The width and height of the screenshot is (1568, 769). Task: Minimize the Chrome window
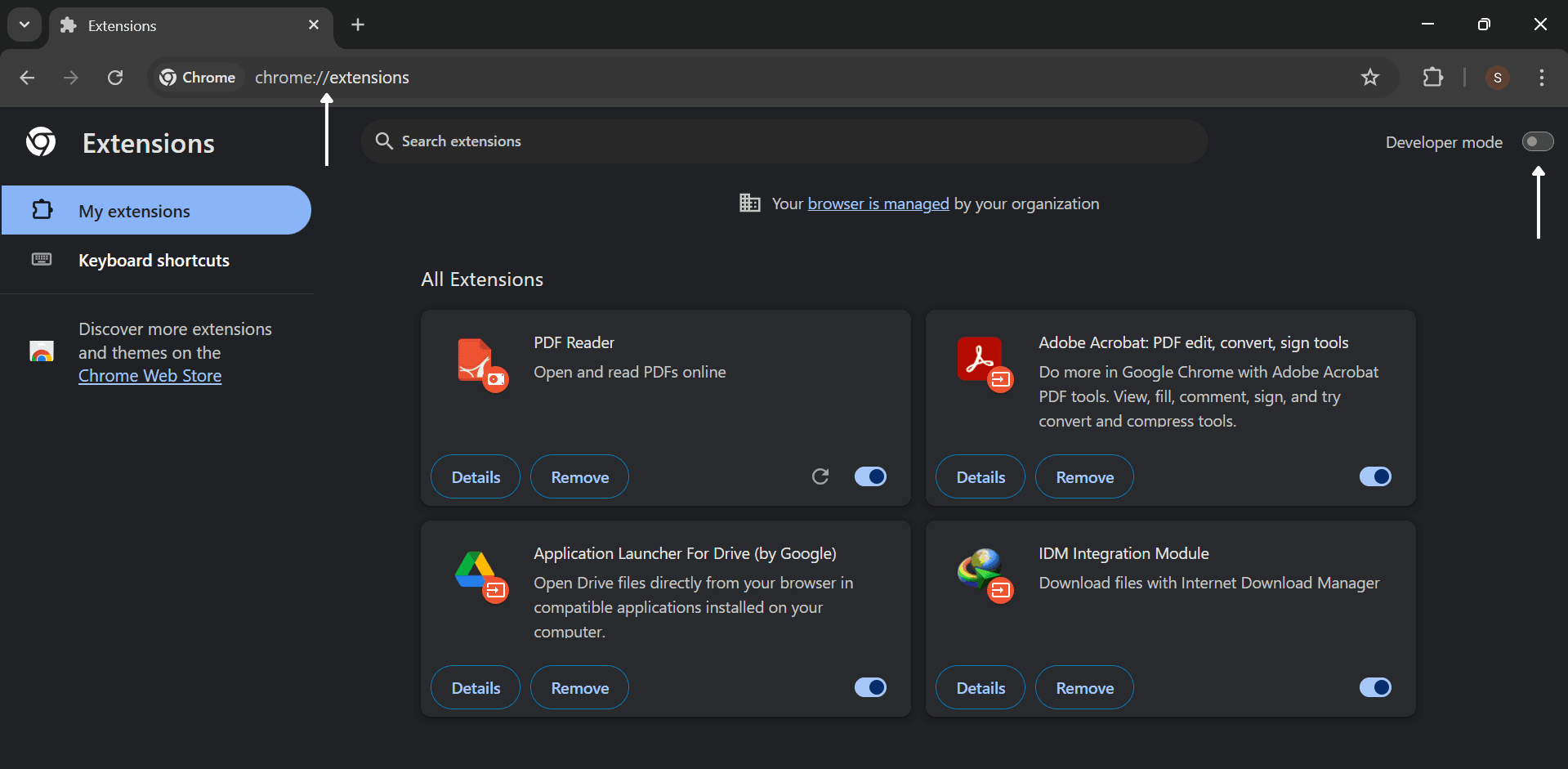point(1427,25)
